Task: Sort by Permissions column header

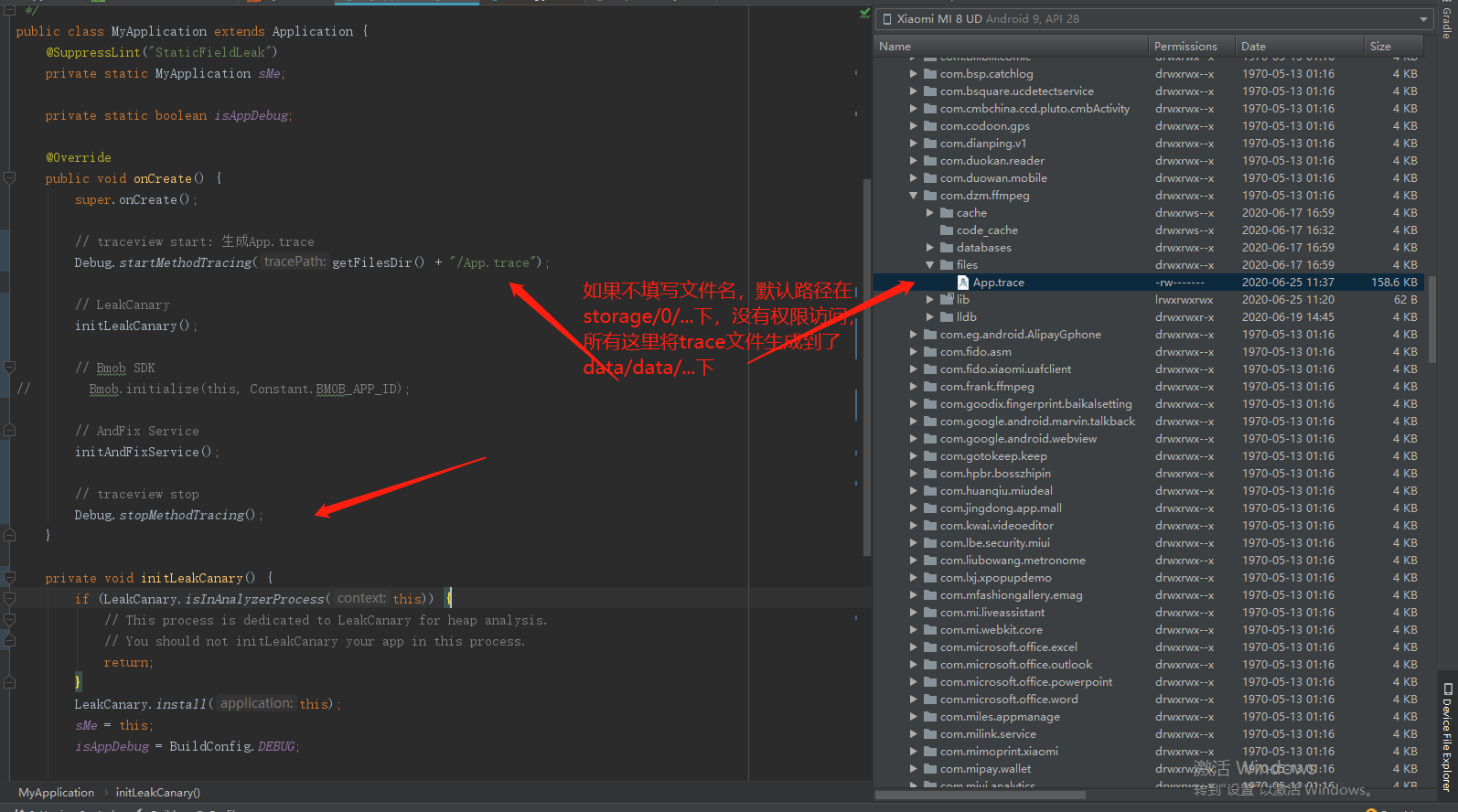Action: (1191, 46)
